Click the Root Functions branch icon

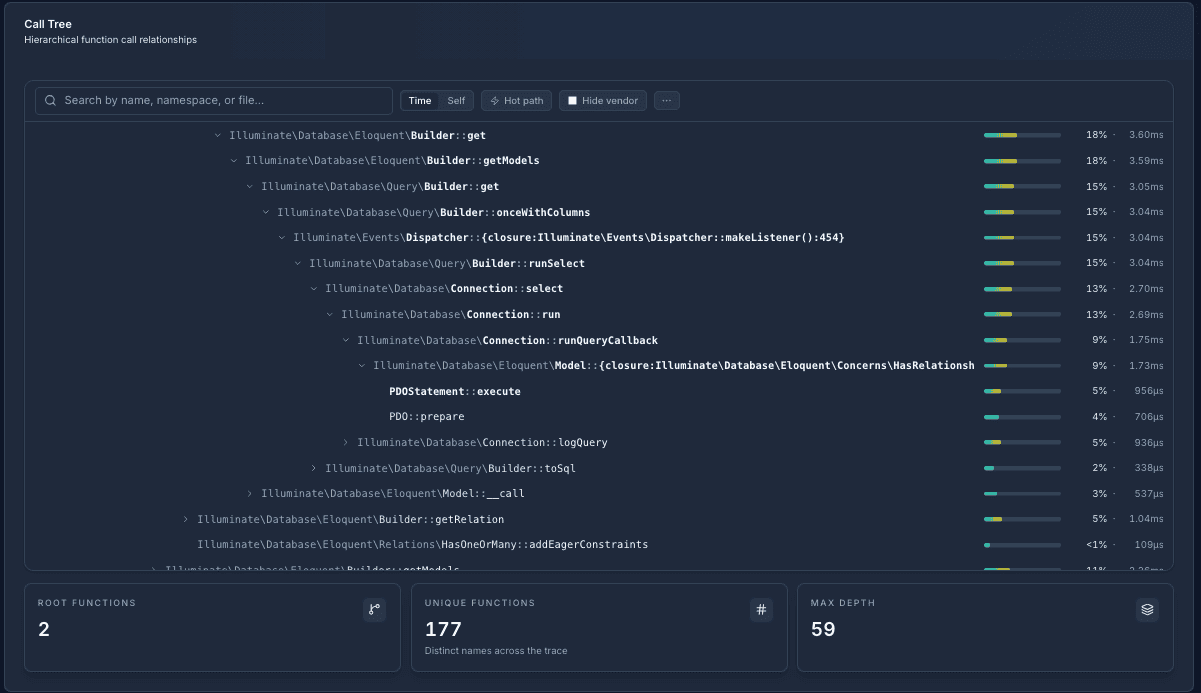pos(374,610)
